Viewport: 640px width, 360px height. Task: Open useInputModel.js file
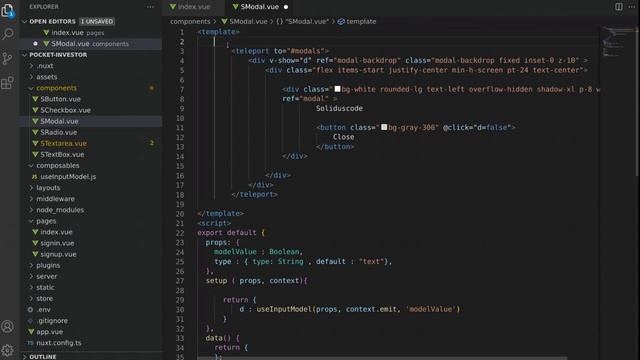(68, 177)
